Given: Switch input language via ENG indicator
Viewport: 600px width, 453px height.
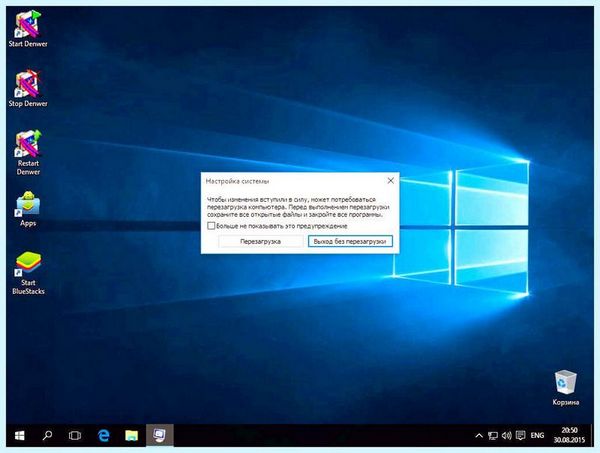Looking at the screenshot, I should click(537, 435).
